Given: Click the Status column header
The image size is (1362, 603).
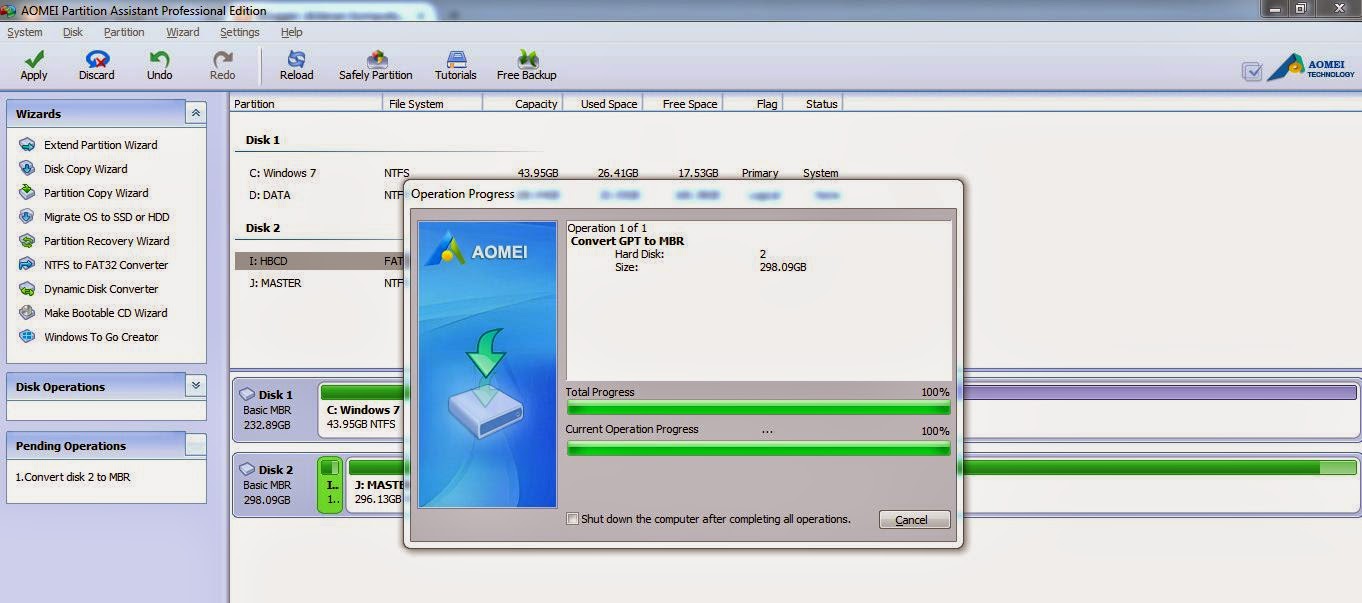Looking at the screenshot, I should pos(812,103).
